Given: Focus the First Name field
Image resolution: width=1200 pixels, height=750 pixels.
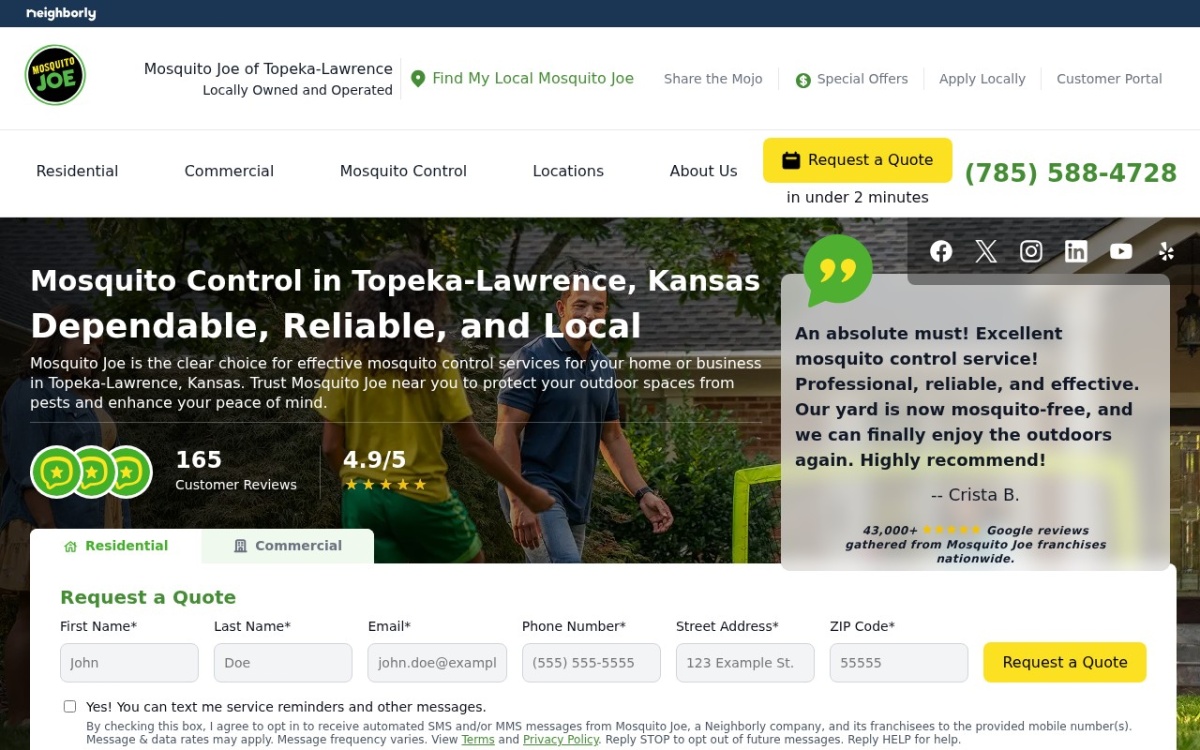Looking at the screenshot, I should click(129, 663).
